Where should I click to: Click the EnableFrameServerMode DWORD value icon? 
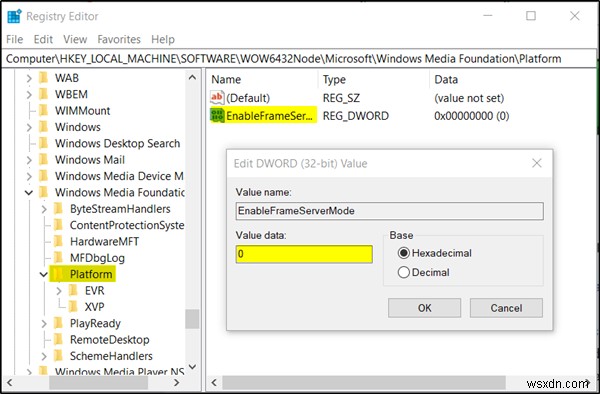[217, 116]
